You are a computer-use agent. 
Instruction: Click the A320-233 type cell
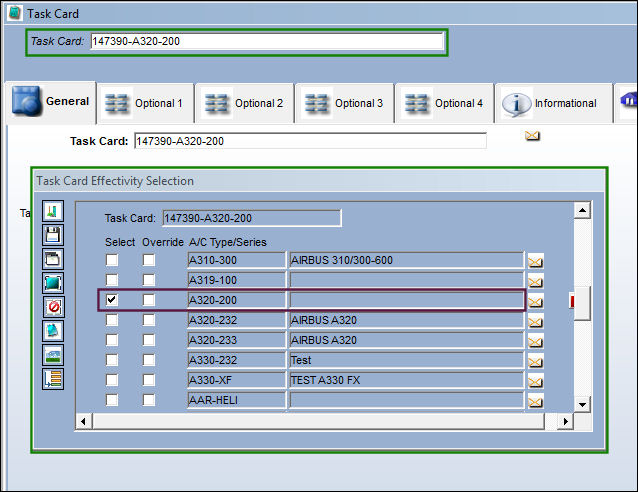[x=237, y=340]
